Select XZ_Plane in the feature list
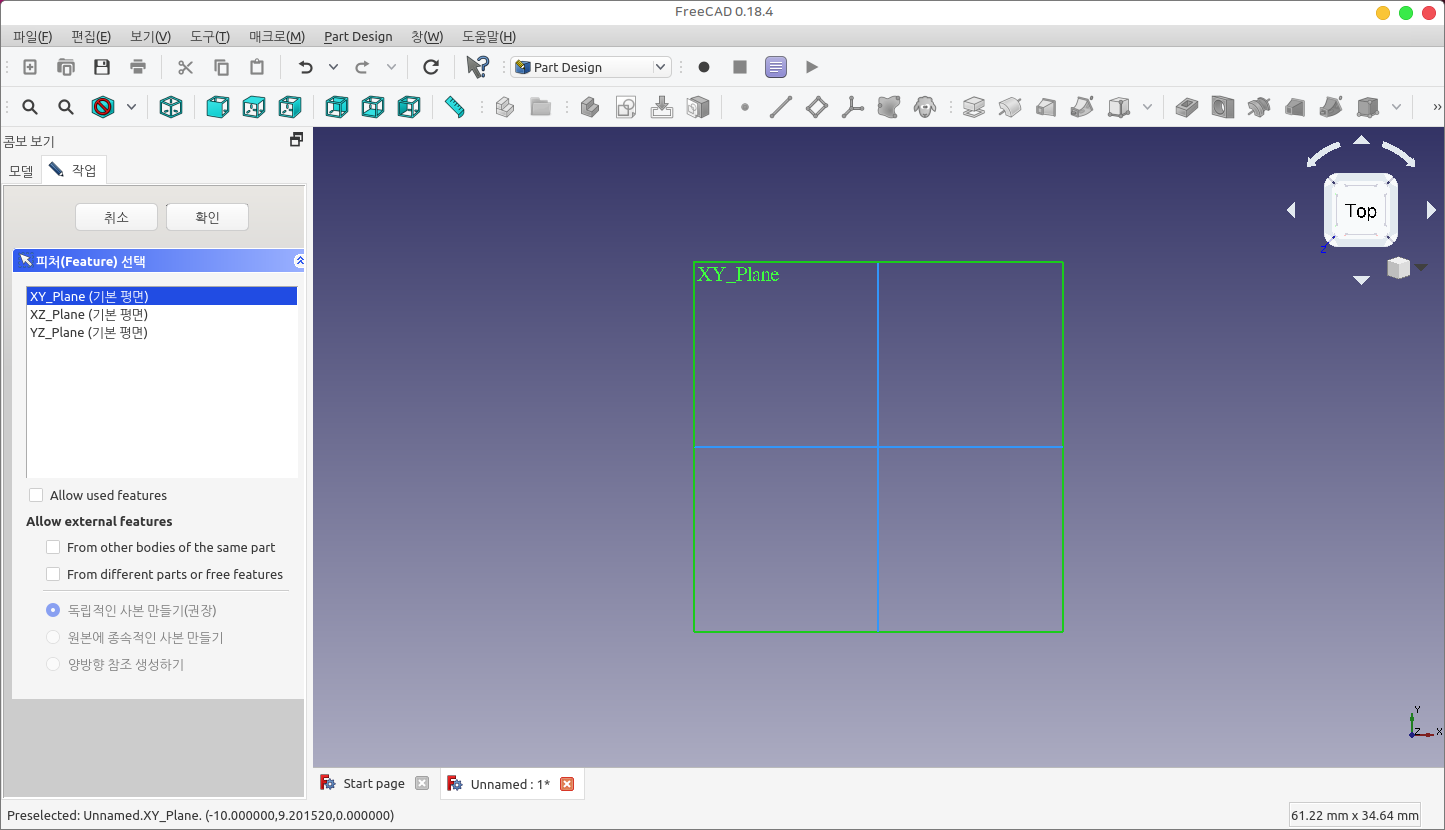The height and width of the screenshot is (830, 1445). pos(89,314)
